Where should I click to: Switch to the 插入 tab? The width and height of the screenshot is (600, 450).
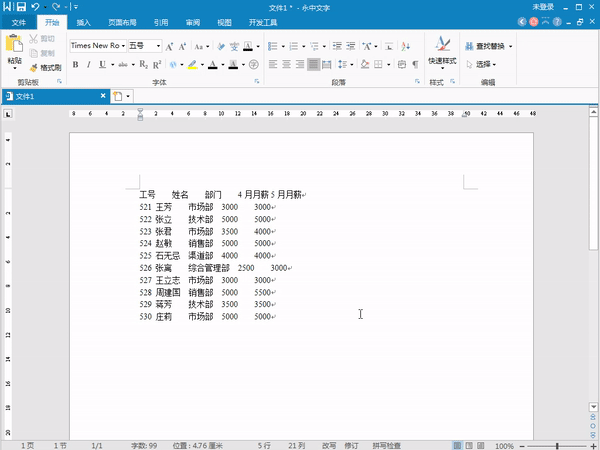pos(83,23)
